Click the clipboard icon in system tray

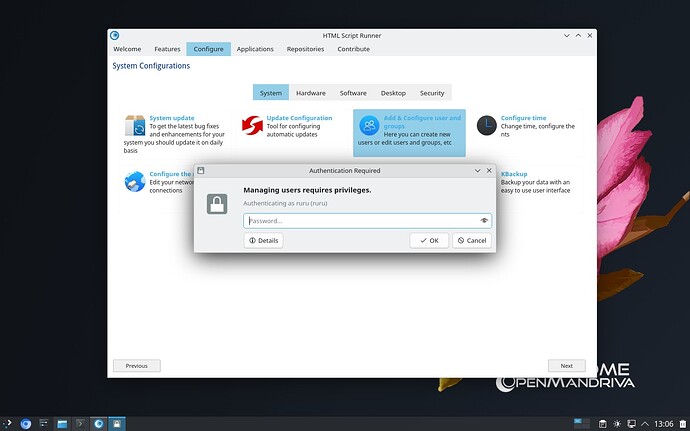click(x=603, y=423)
